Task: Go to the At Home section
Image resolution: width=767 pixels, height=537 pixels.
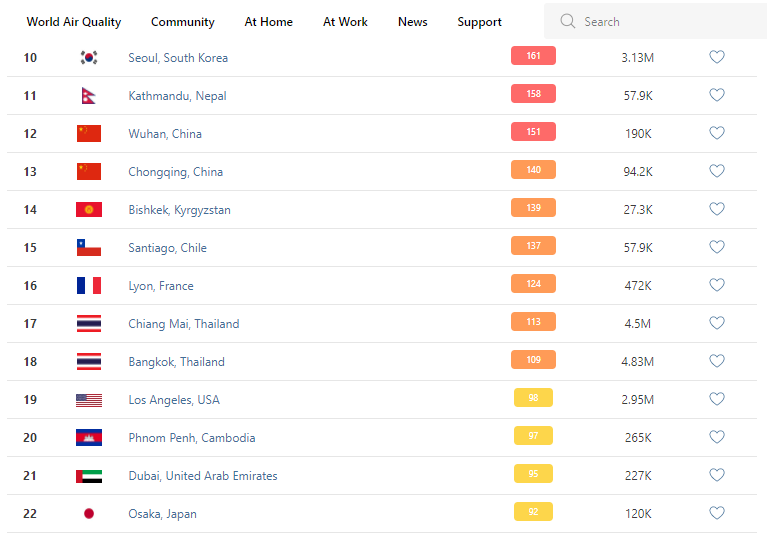Action: pyautogui.click(x=269, y=22)
